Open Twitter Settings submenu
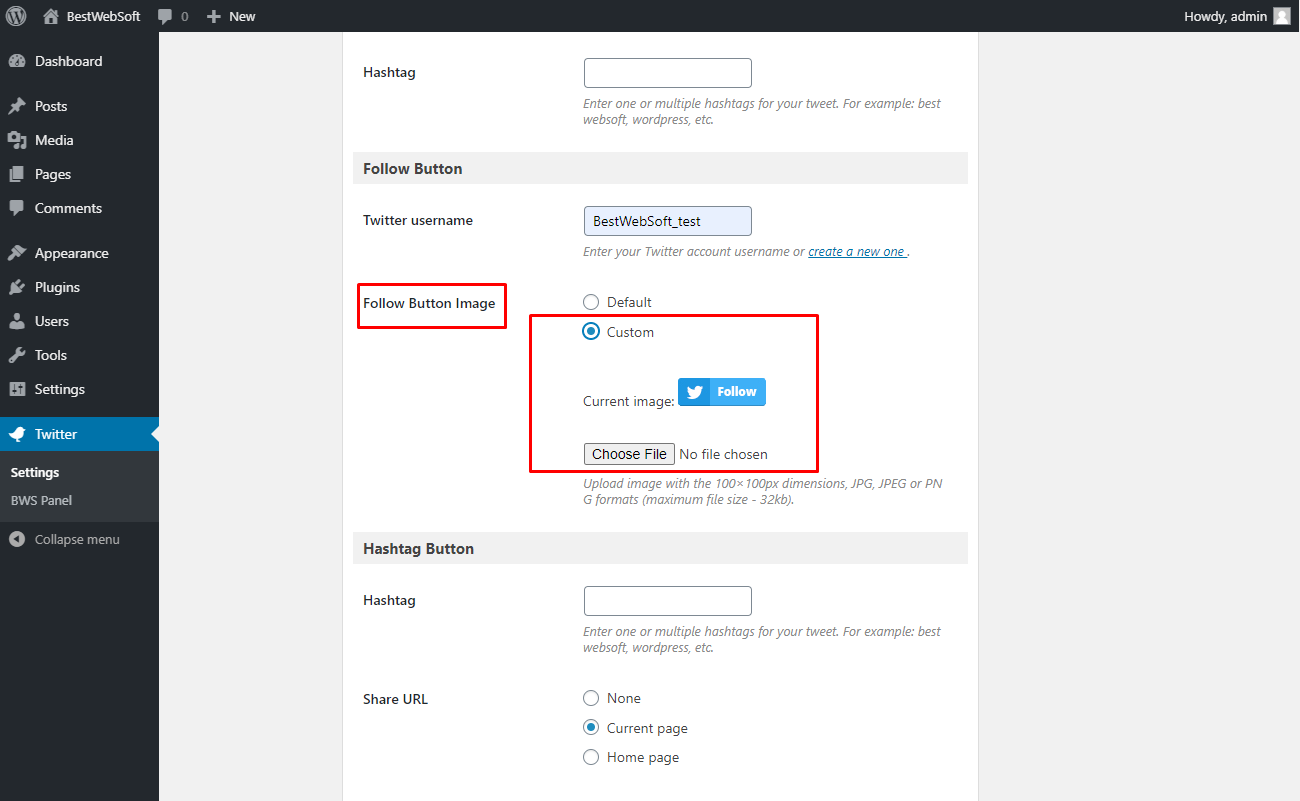The width and height of the screenshot is (1300, 801). [35, 472]
